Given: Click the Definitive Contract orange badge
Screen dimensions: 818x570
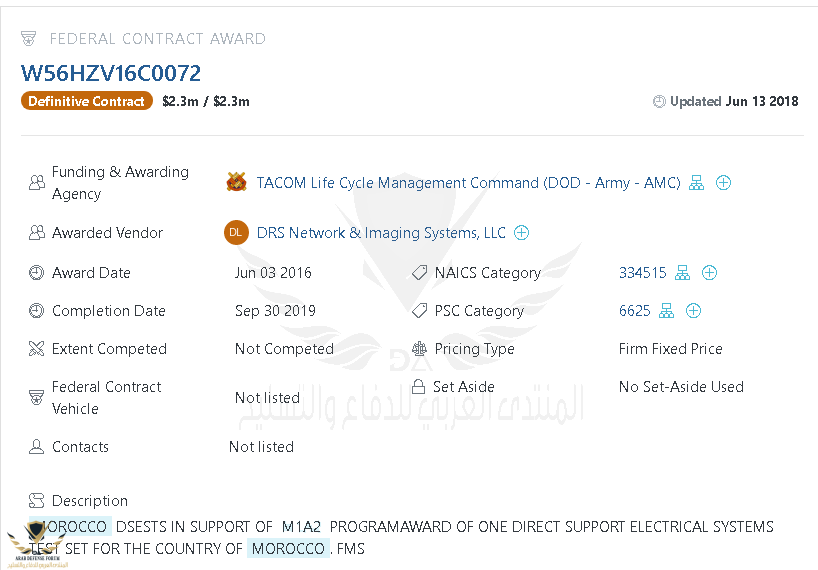Looking at the screenshot, I should coord(87,101).
